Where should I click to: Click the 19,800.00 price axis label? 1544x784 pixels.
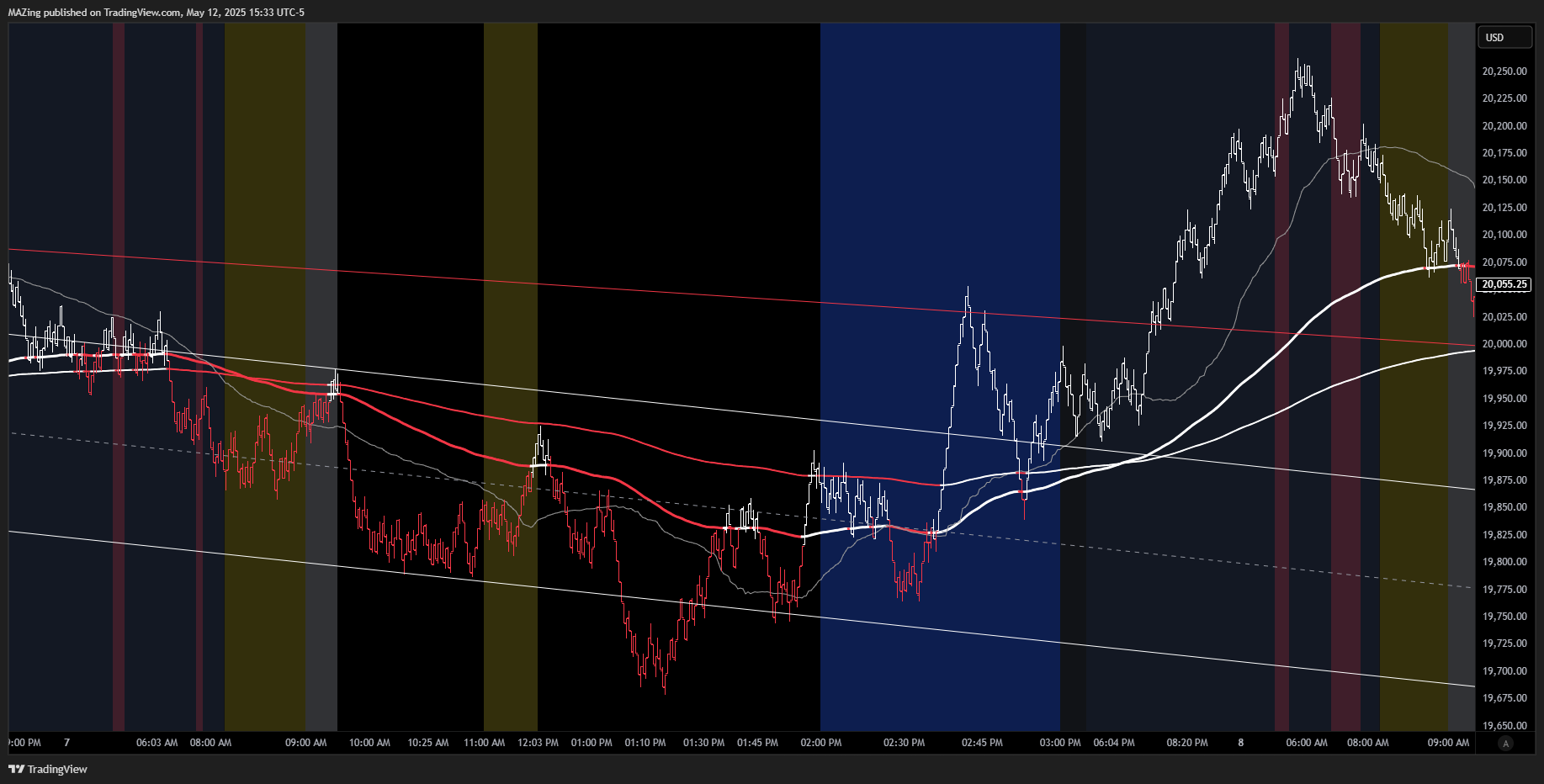(1504, 562)
